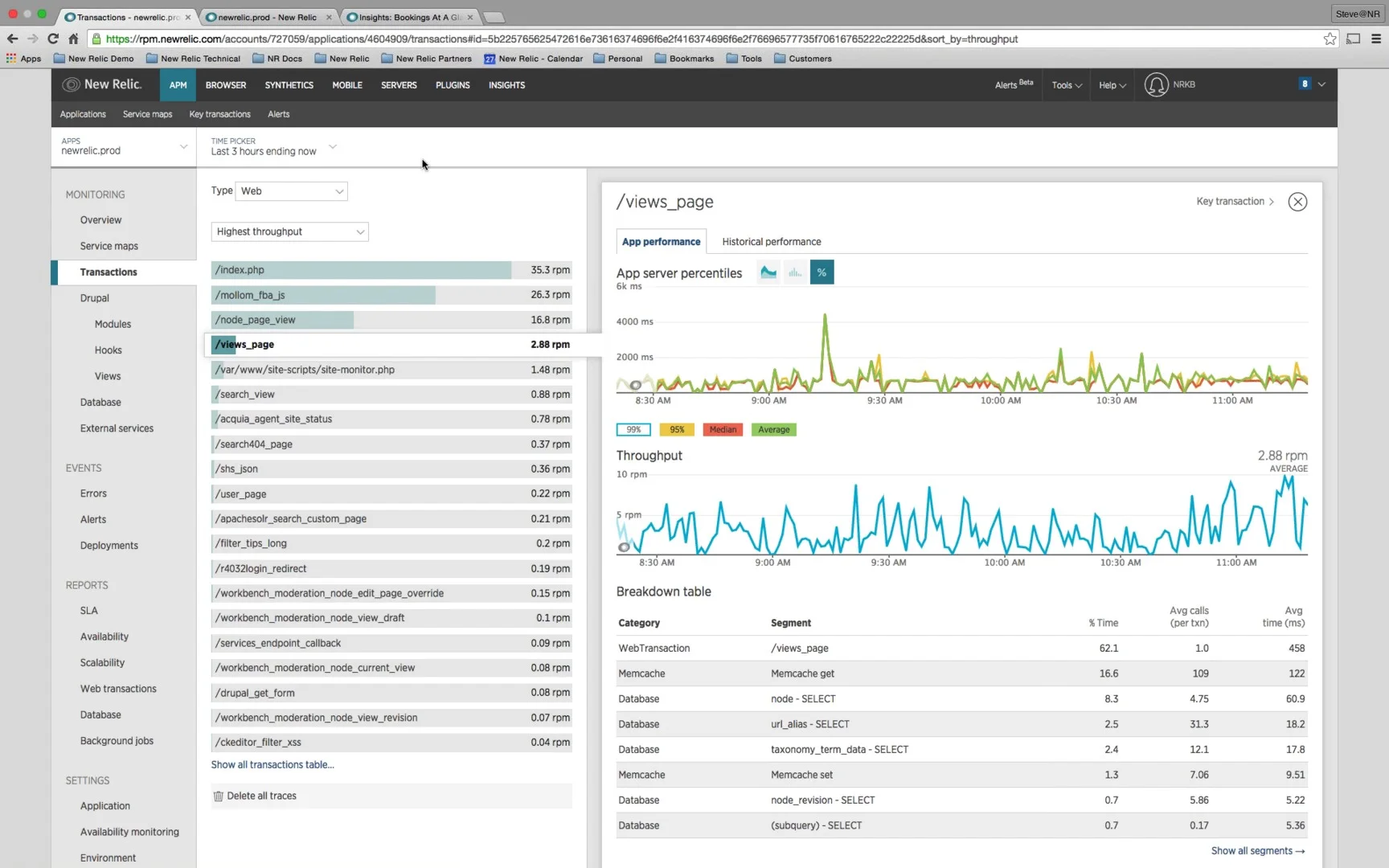Open the Type Web dropdown

[292, 191]
